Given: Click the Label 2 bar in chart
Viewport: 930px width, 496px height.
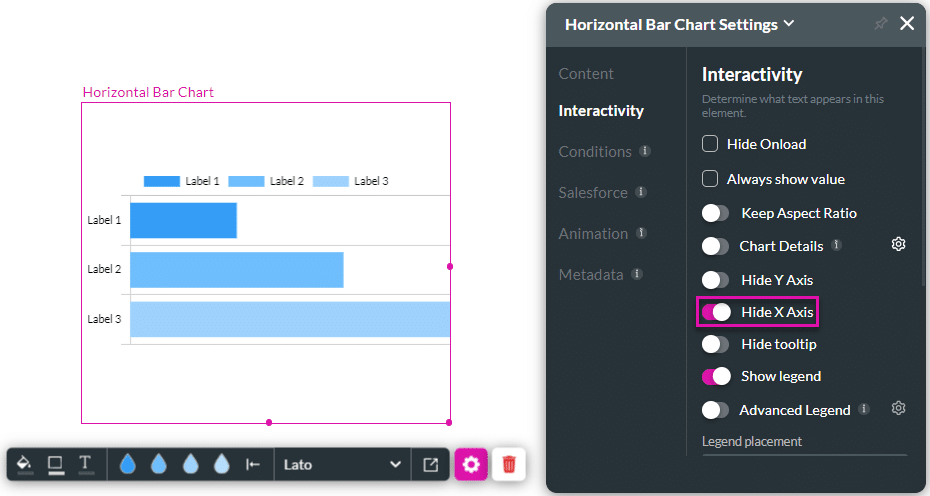Looking at the screenshot, I should tap(236, 270).
